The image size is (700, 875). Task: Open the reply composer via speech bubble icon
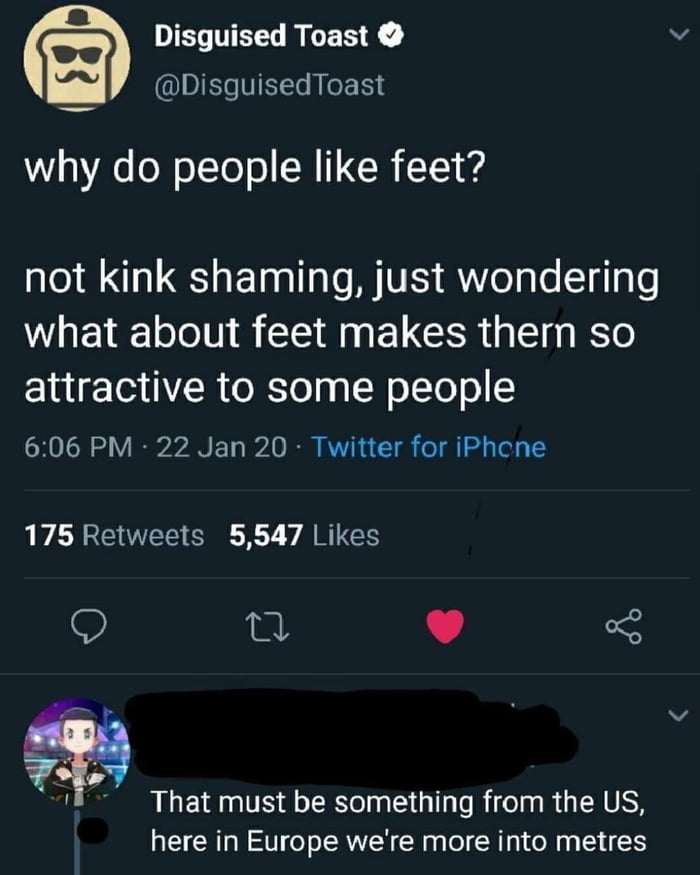[x=91, y=624]
